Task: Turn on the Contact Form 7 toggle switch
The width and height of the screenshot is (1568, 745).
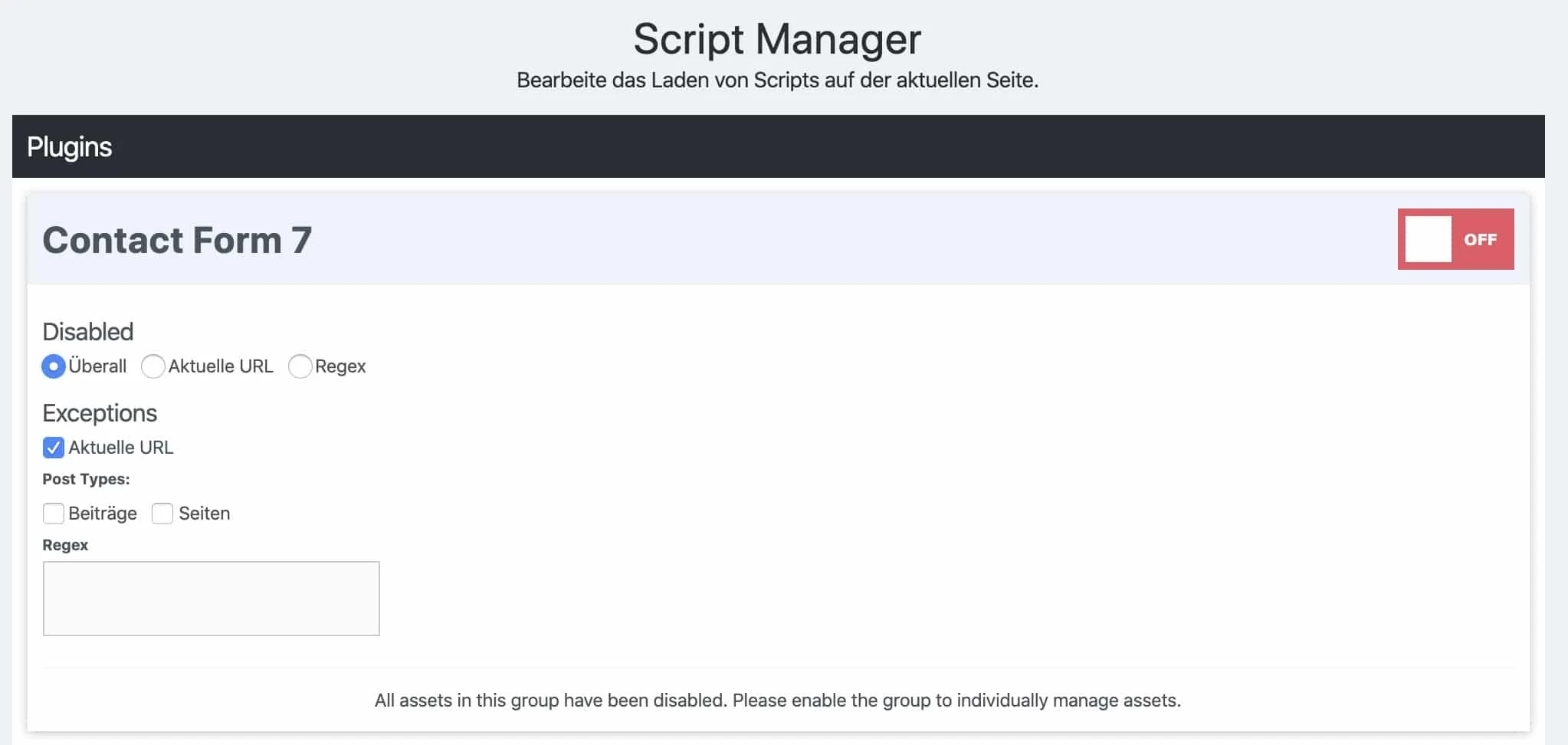Action: (1456, 239)
